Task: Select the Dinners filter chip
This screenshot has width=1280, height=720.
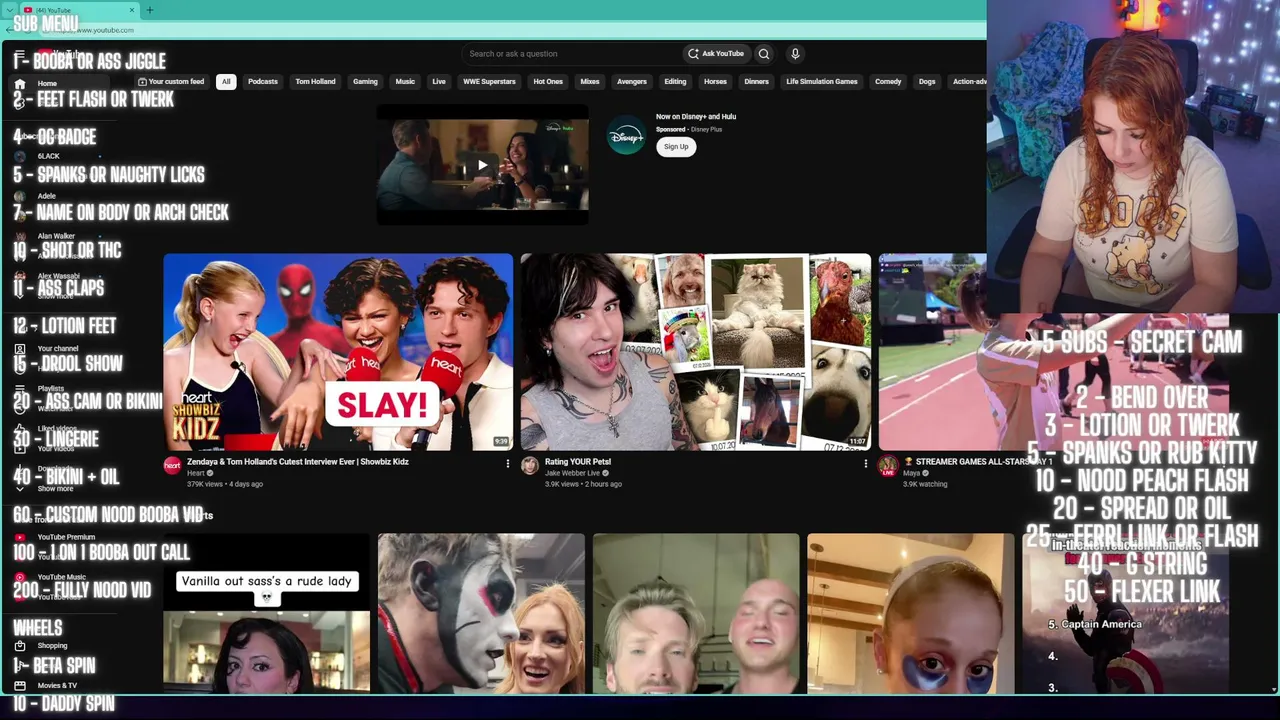Action: pyautogui.click(x=756, y=82)
